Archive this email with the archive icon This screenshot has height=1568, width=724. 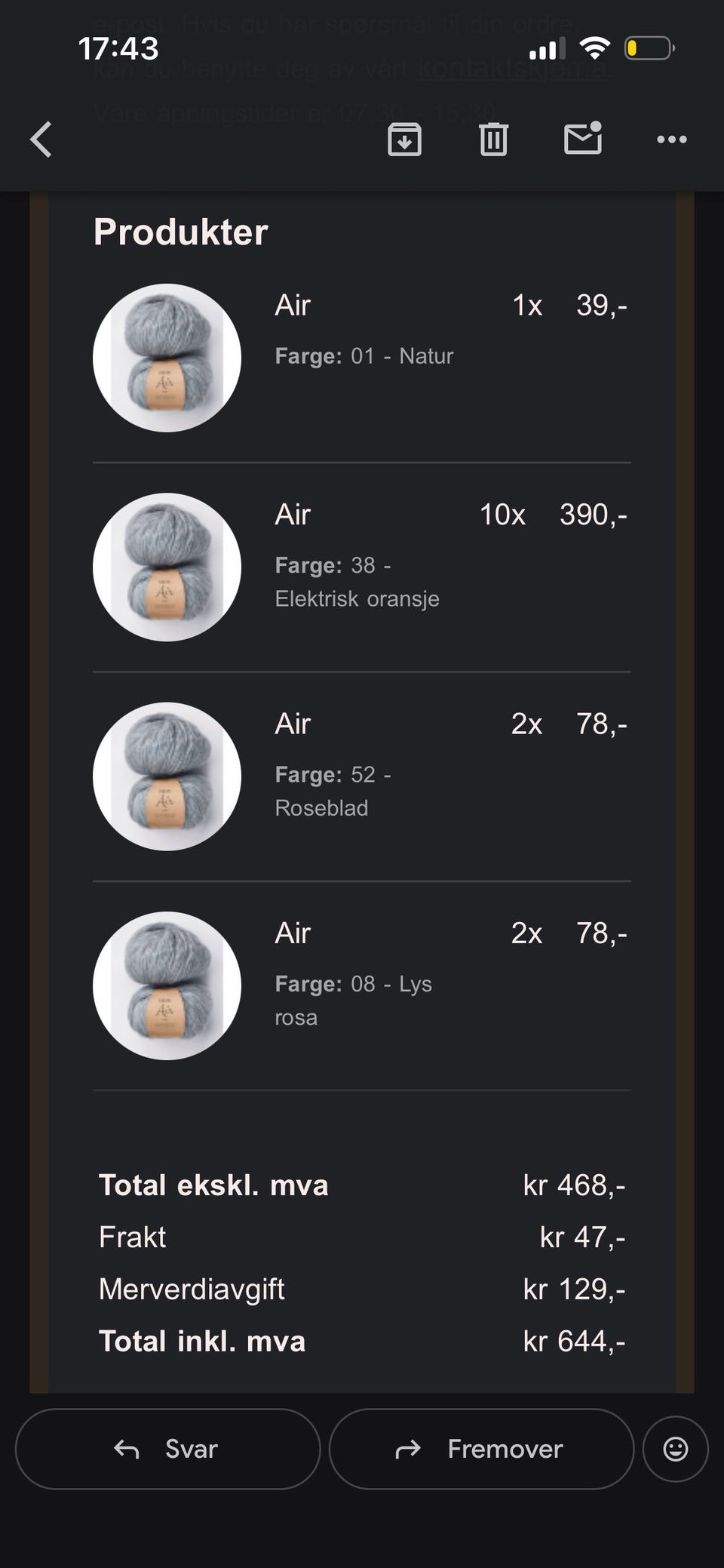coord(405,140)
